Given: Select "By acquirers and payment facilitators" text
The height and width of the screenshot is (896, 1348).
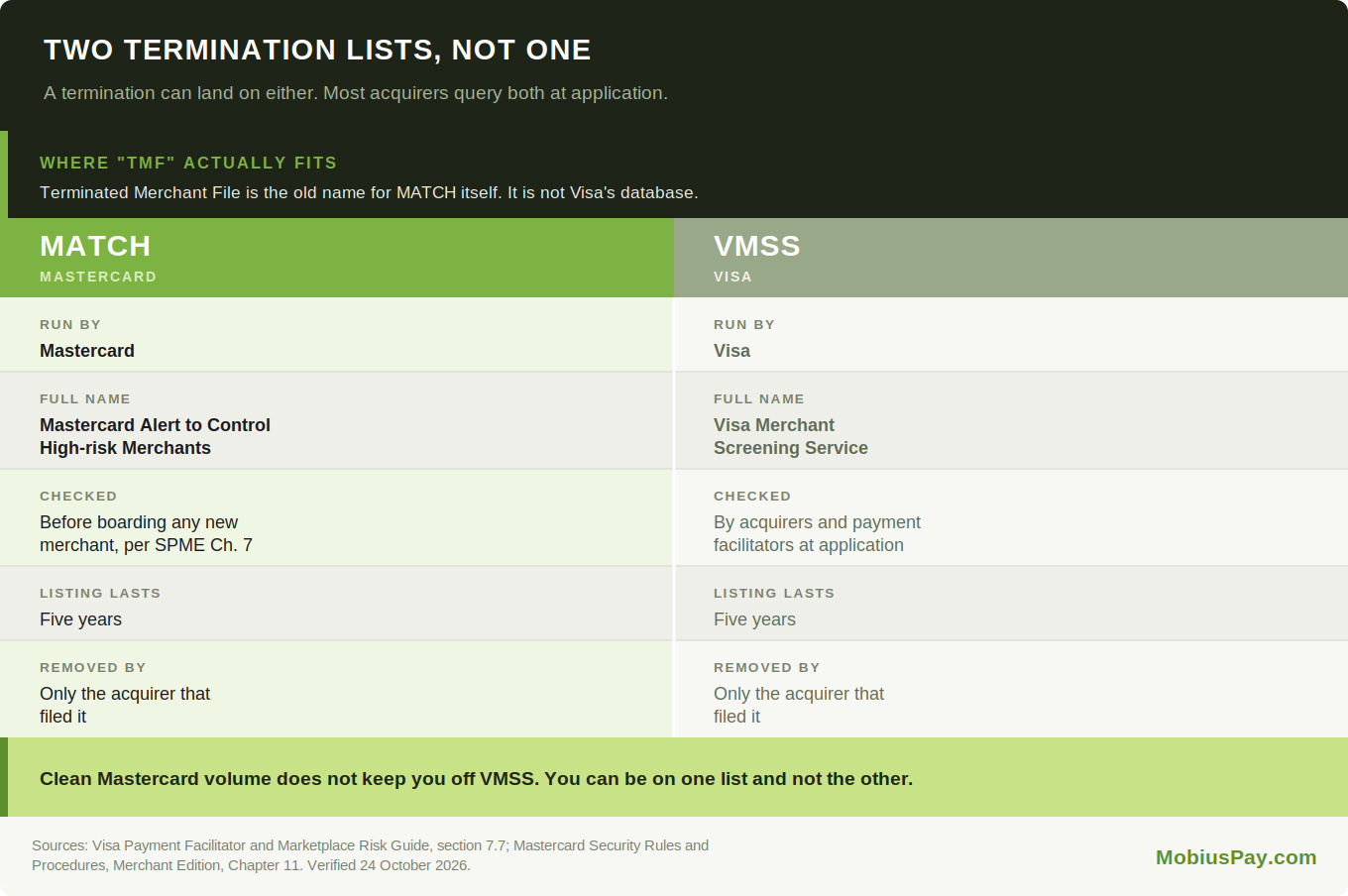Looking at the screenshot, I should [817, 533].
